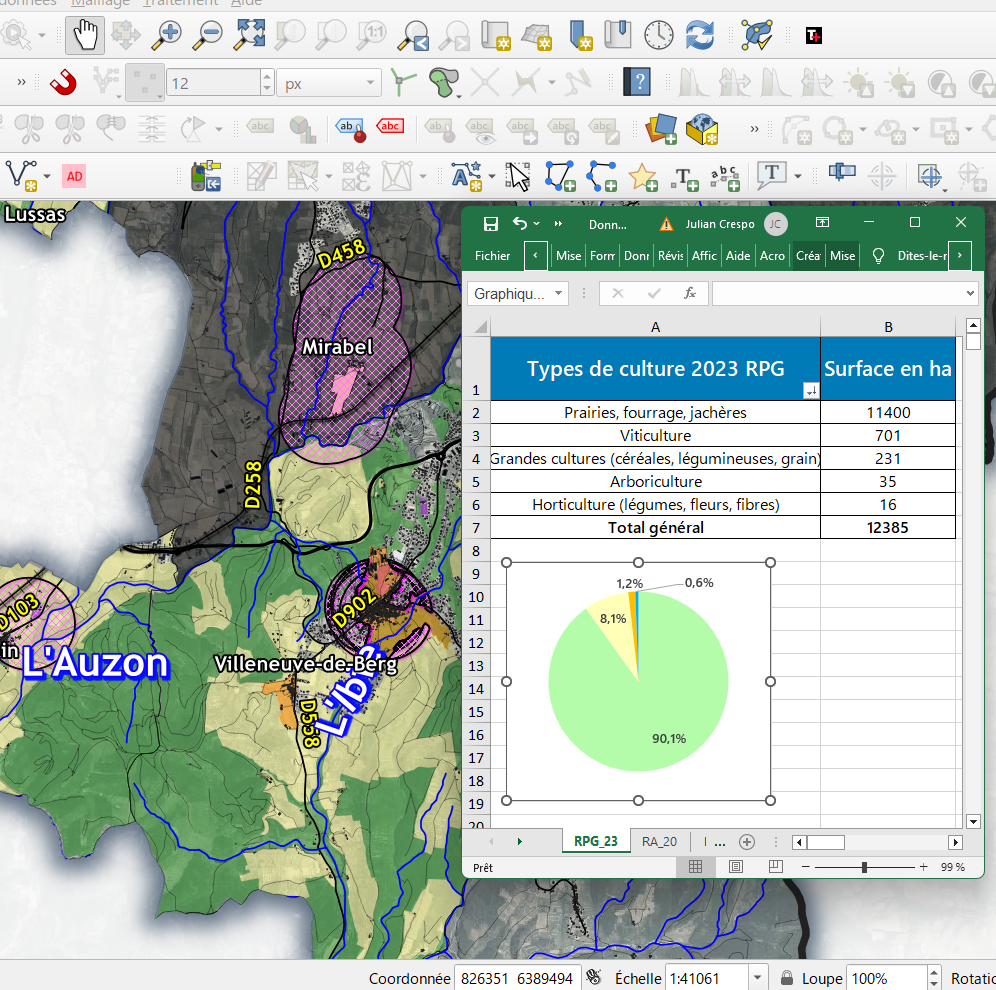Open the Temporal Controller clock panel
Screen dimensions: 996x990
pyautogui.click(x=658, y=35)
